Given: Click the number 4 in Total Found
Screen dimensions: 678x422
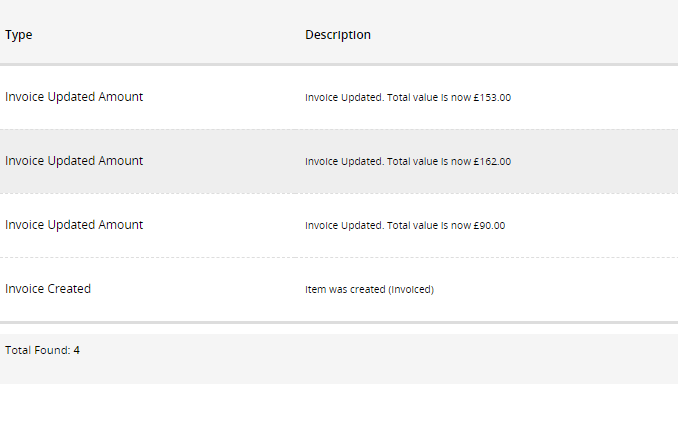Looking at the screenshot, I should 77,350.
